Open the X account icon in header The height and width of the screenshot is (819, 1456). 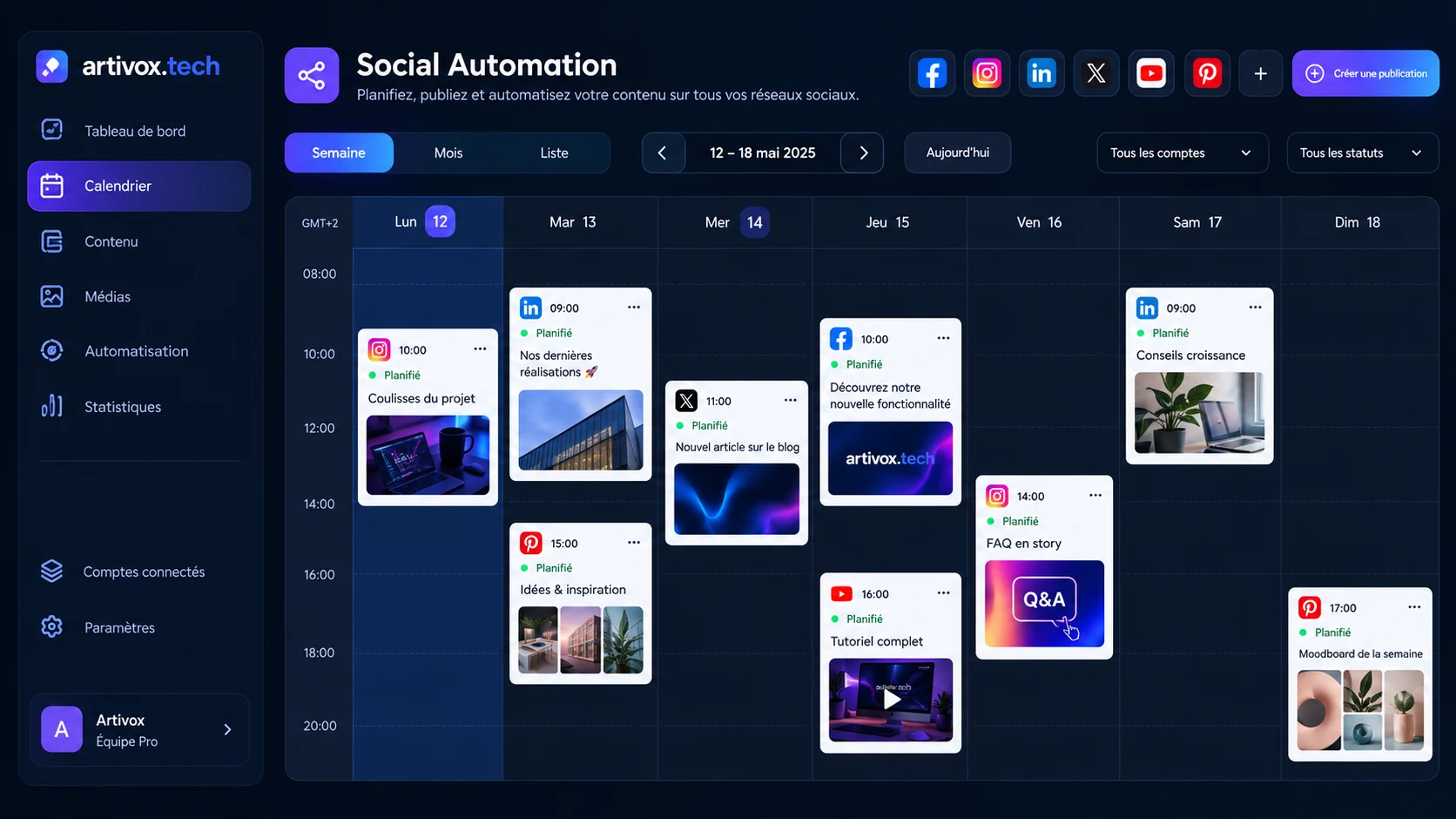[x=1096, y=73]
